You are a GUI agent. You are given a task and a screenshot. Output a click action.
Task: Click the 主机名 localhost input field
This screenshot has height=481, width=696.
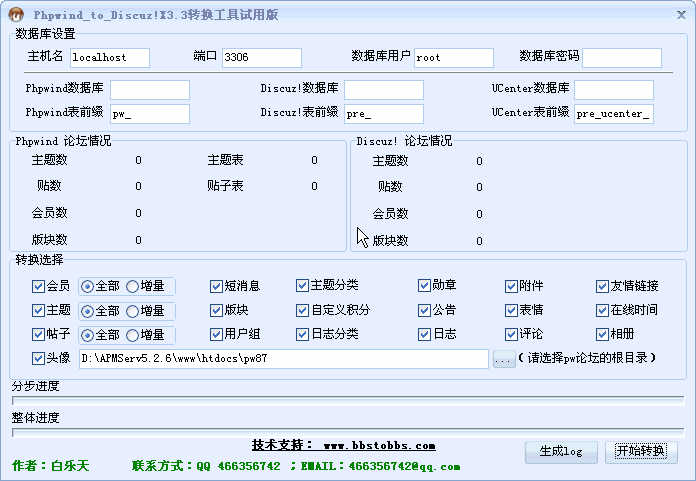coord(110,58)
